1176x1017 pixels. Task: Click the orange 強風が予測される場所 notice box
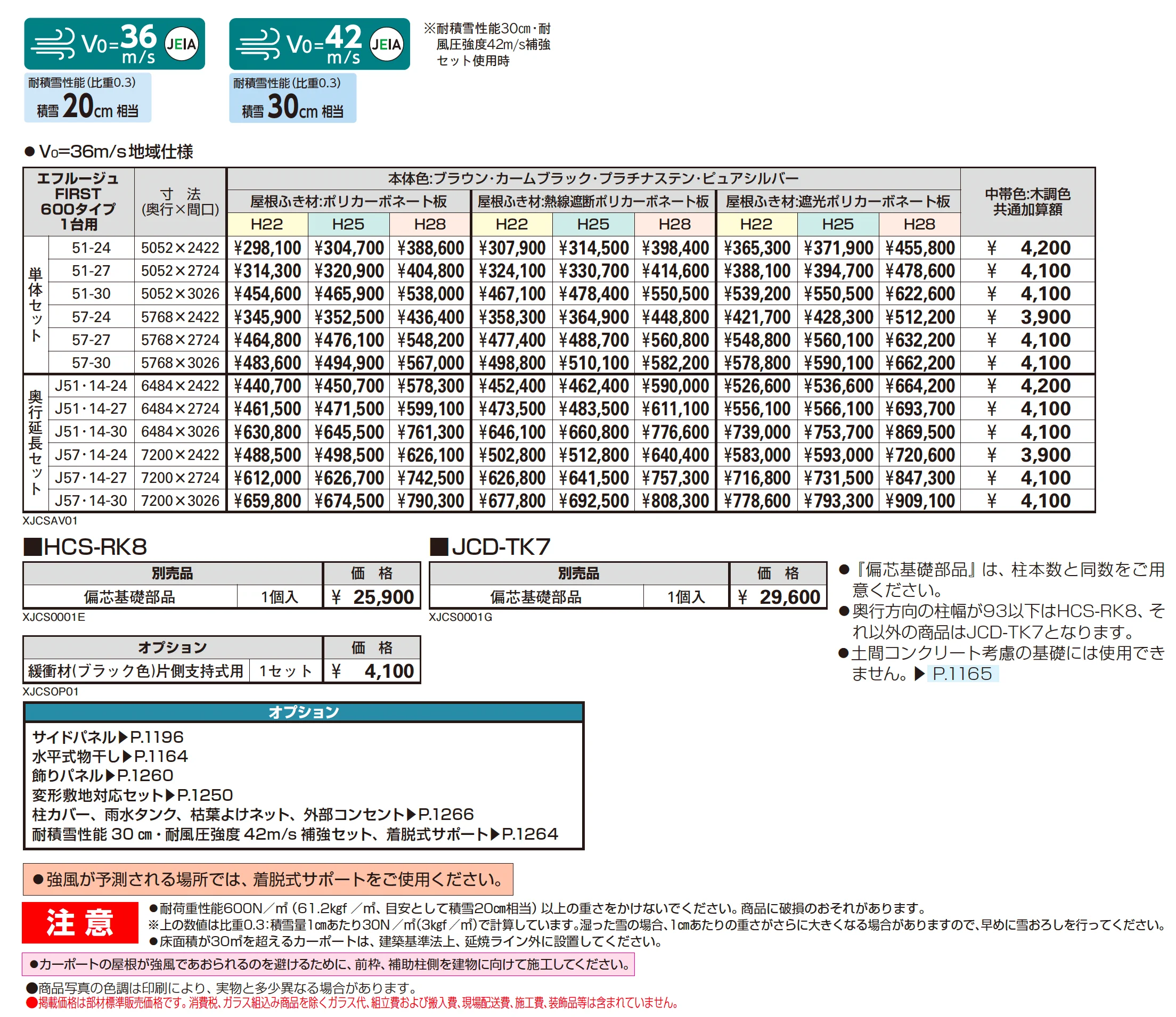coord(268,879)
